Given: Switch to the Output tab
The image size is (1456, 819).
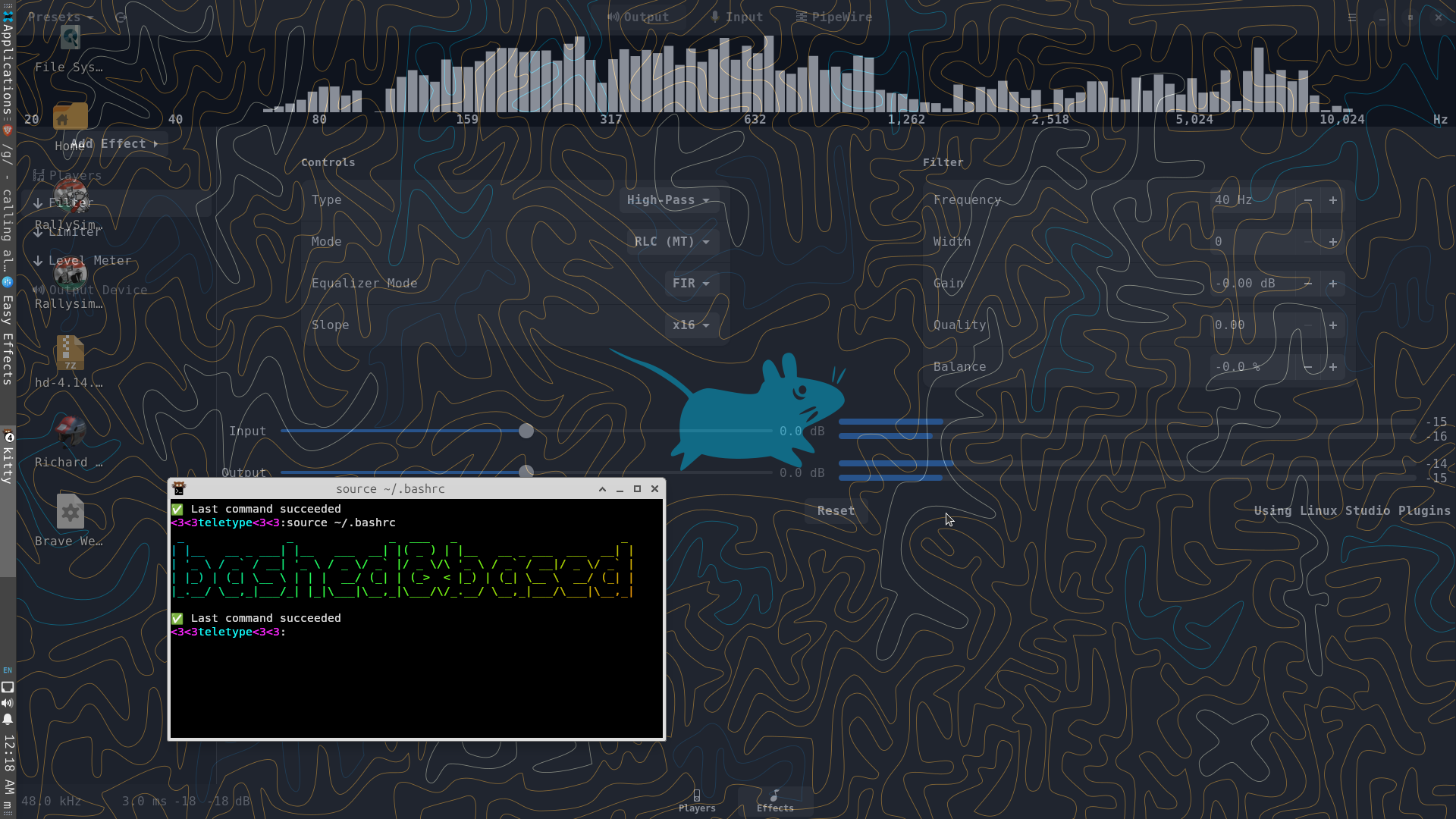Looking at the screenshot, I should point(639,17).
